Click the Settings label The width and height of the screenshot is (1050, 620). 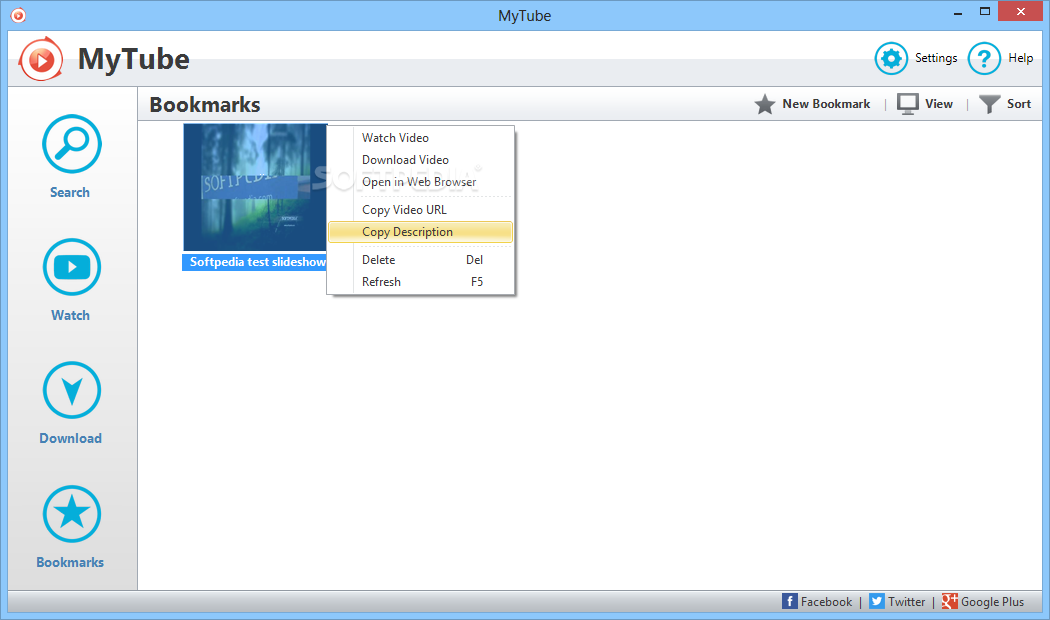(936, 58)
